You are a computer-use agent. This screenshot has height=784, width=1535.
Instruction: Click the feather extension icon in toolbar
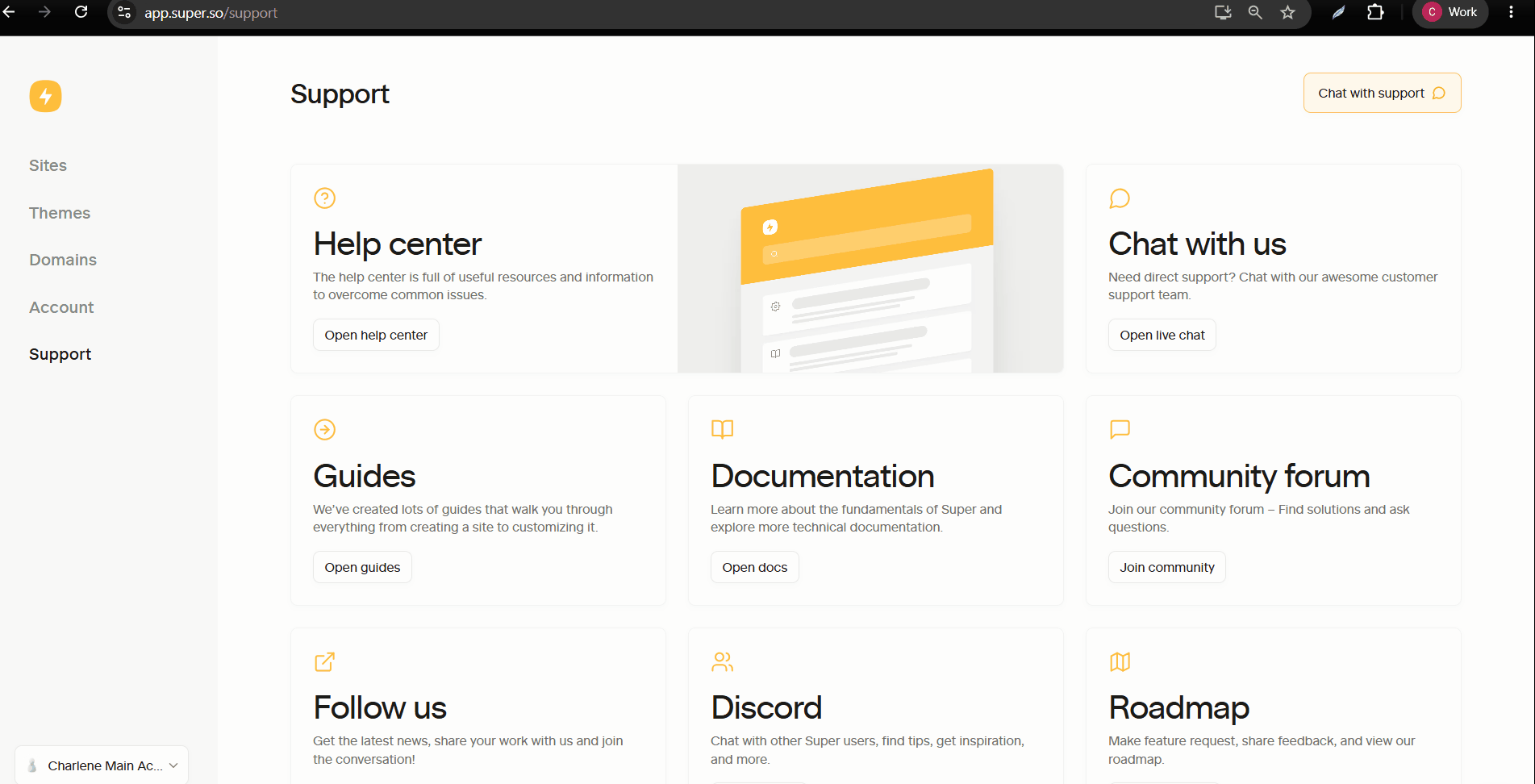click(x=1338, y=12)
